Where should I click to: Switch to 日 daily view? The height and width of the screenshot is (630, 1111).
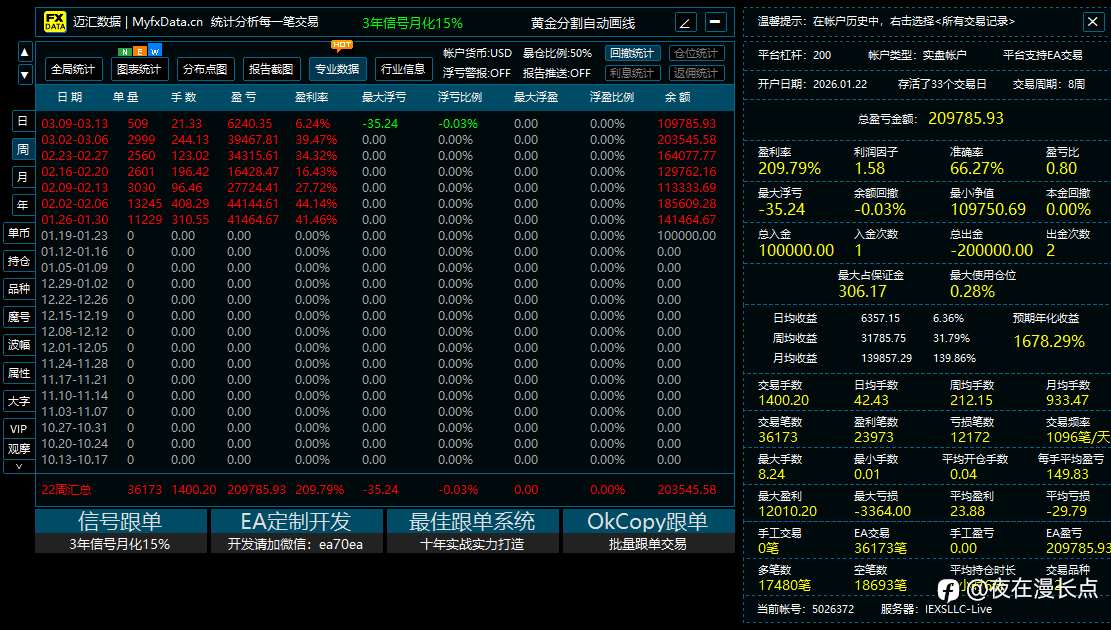click(23, 121)
